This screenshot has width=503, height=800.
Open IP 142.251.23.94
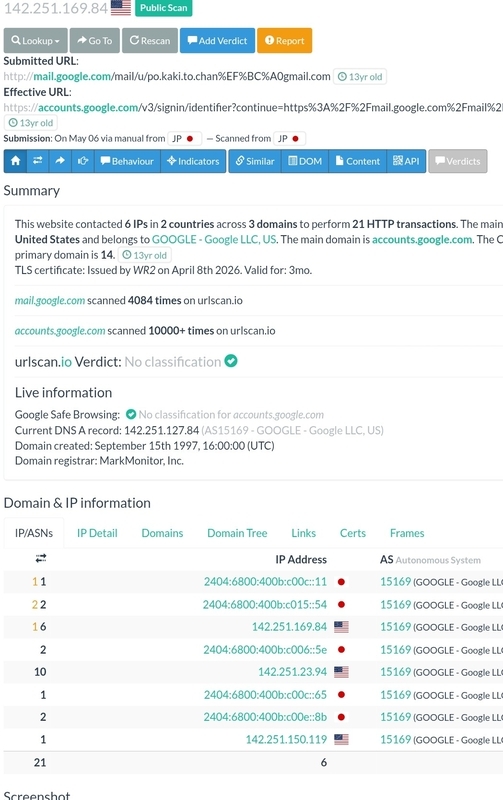tap(292, 672)
